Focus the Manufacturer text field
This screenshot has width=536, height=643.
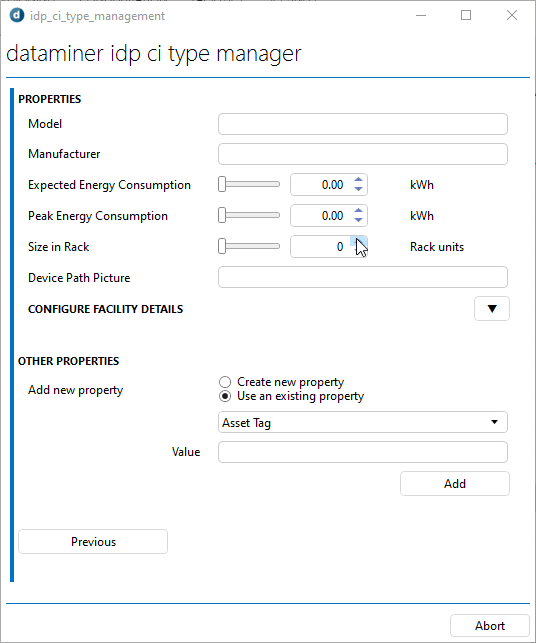coord(363,154)
